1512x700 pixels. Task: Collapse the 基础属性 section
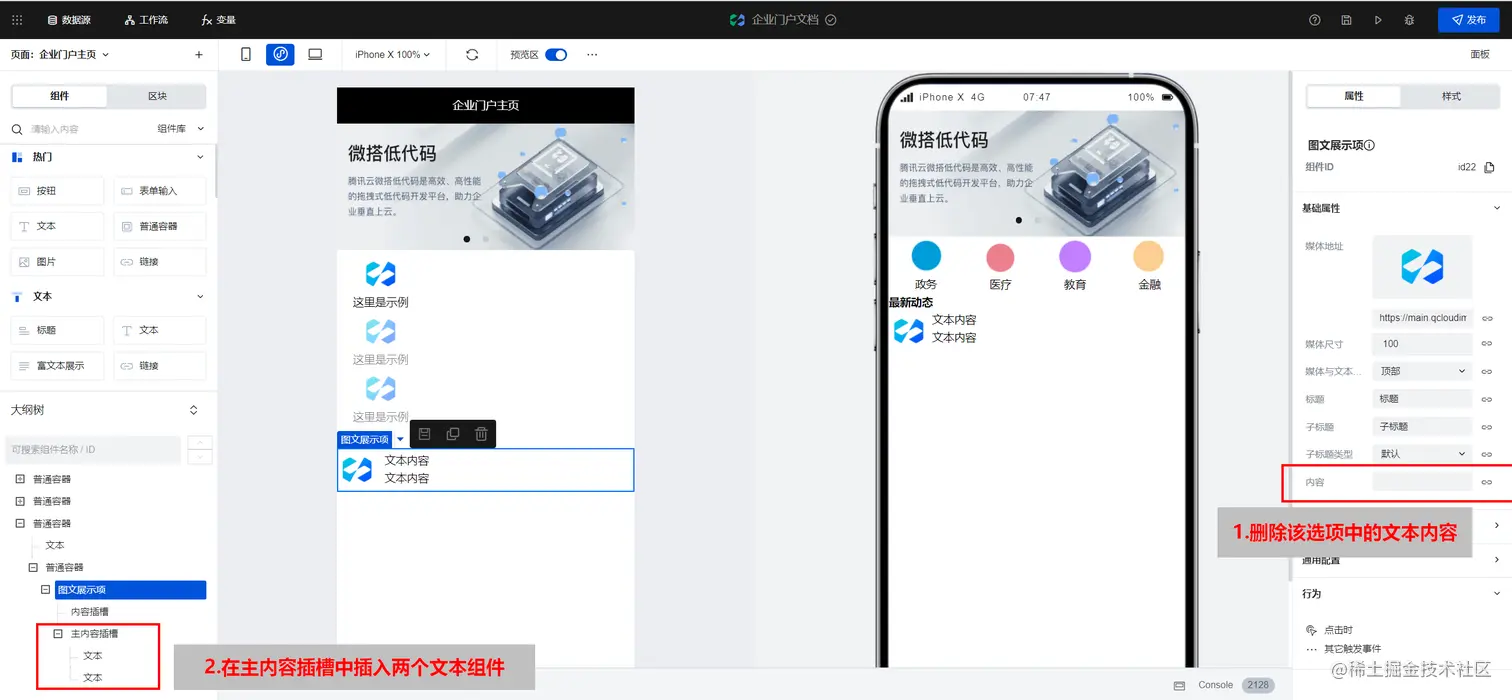point(1497,208)
